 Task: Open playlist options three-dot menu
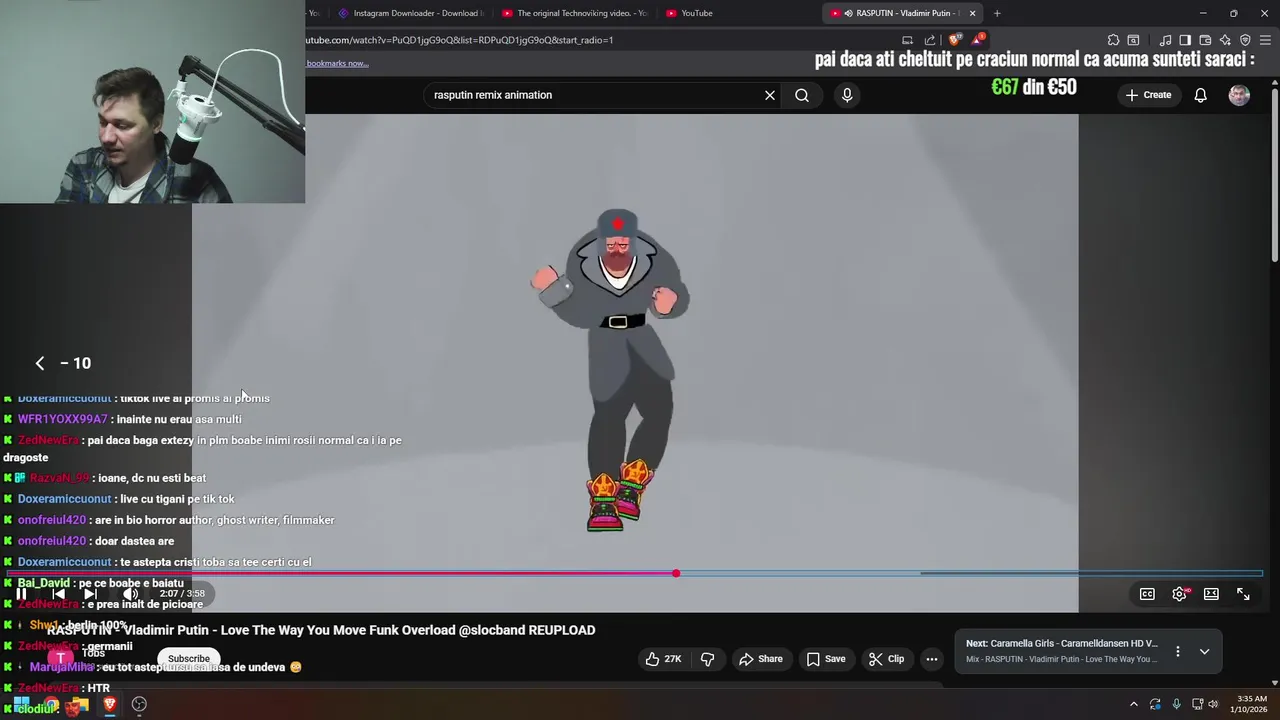coord(1177,651)
